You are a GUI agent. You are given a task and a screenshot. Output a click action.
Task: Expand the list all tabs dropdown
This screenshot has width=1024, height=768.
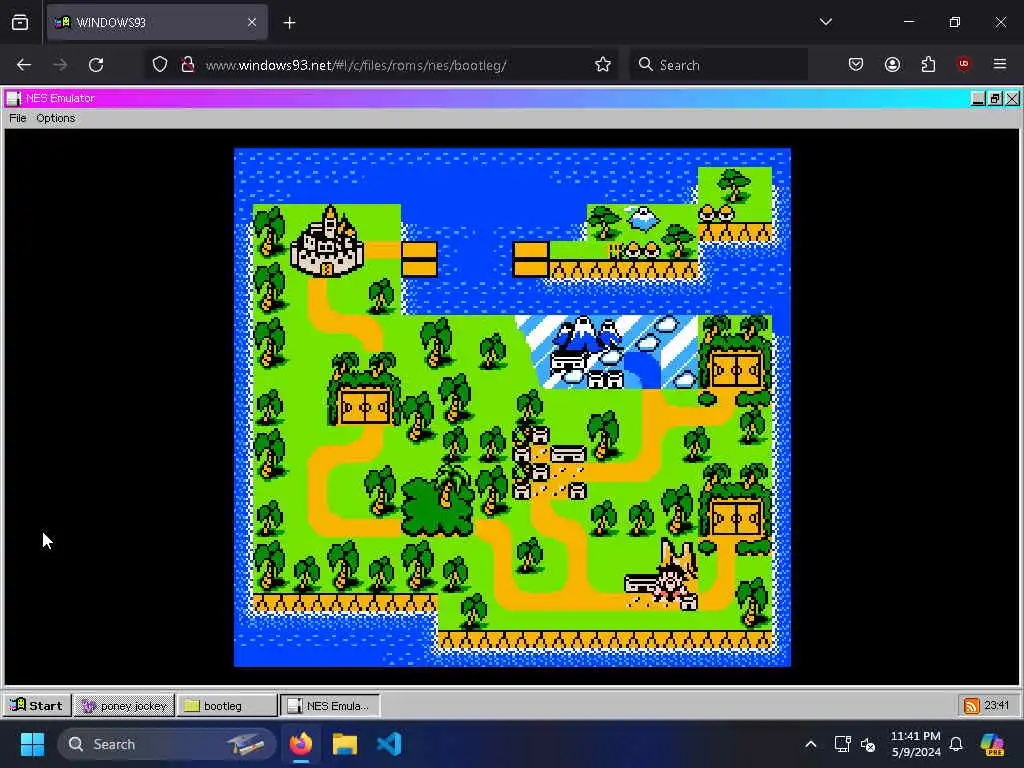point(825,22)
